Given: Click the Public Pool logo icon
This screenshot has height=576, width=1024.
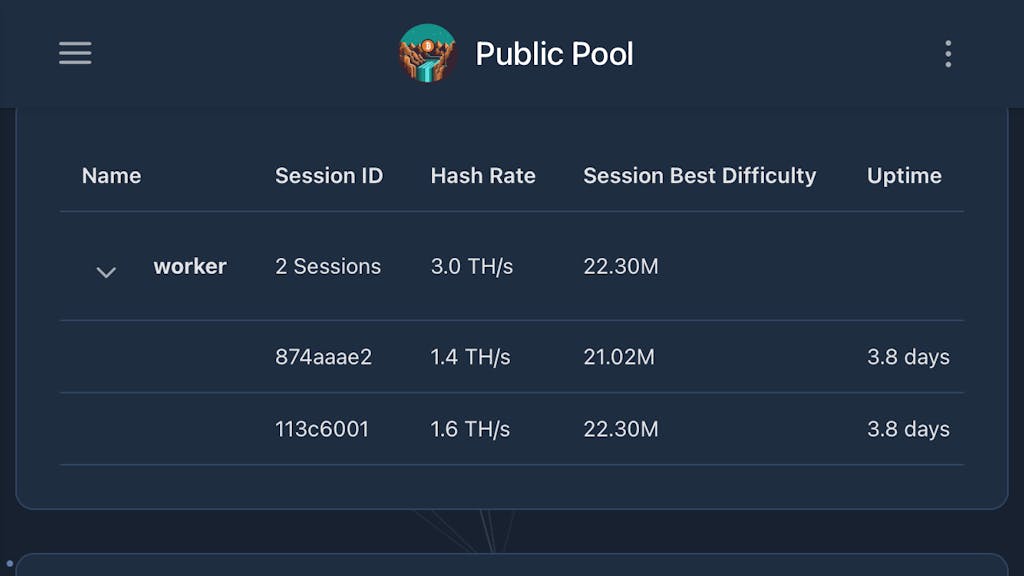Looking at the screenshot, I should pos(427,53).
